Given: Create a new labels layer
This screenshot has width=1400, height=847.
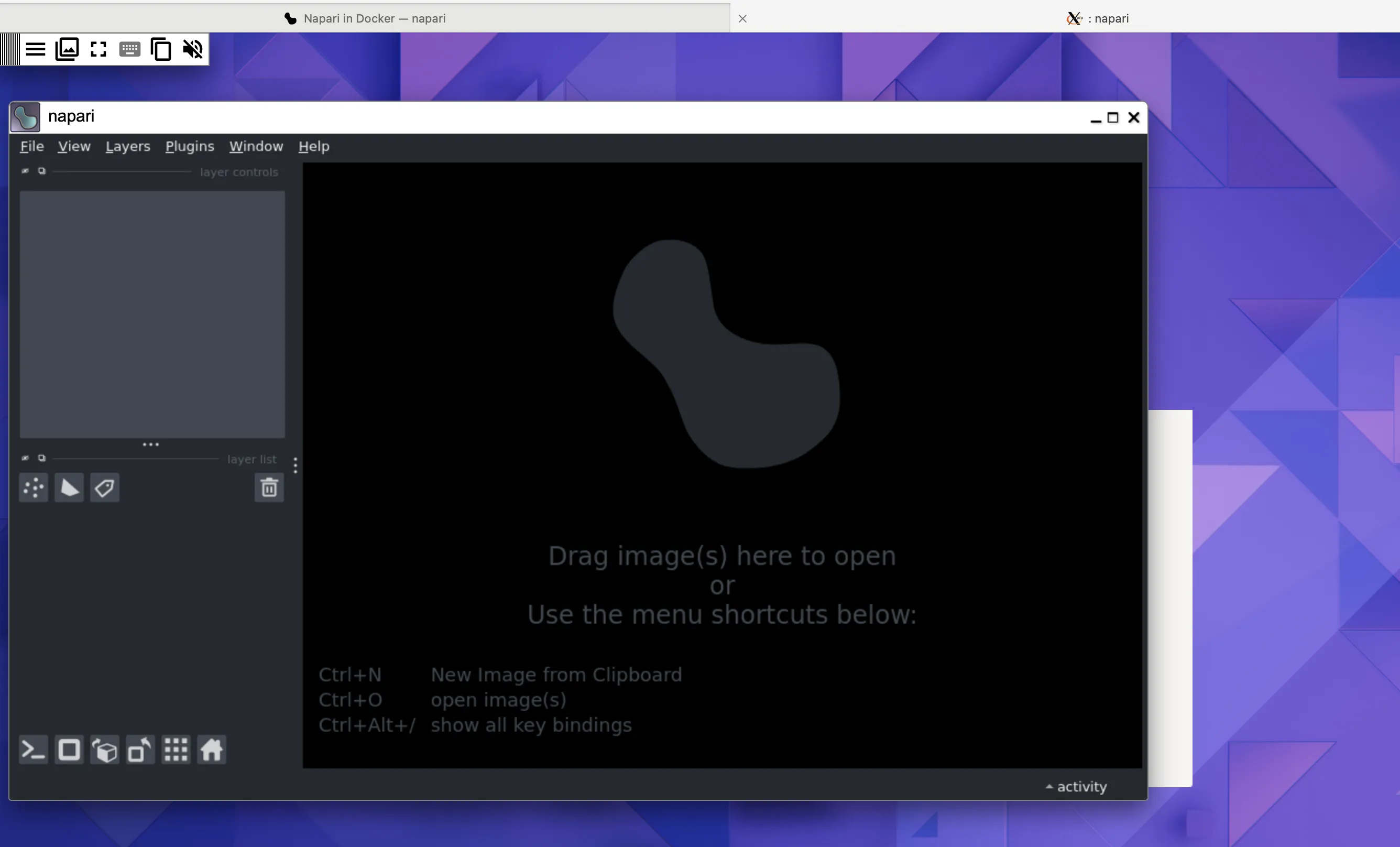Looking at the screenshot, I should click(x=105, y=488).
